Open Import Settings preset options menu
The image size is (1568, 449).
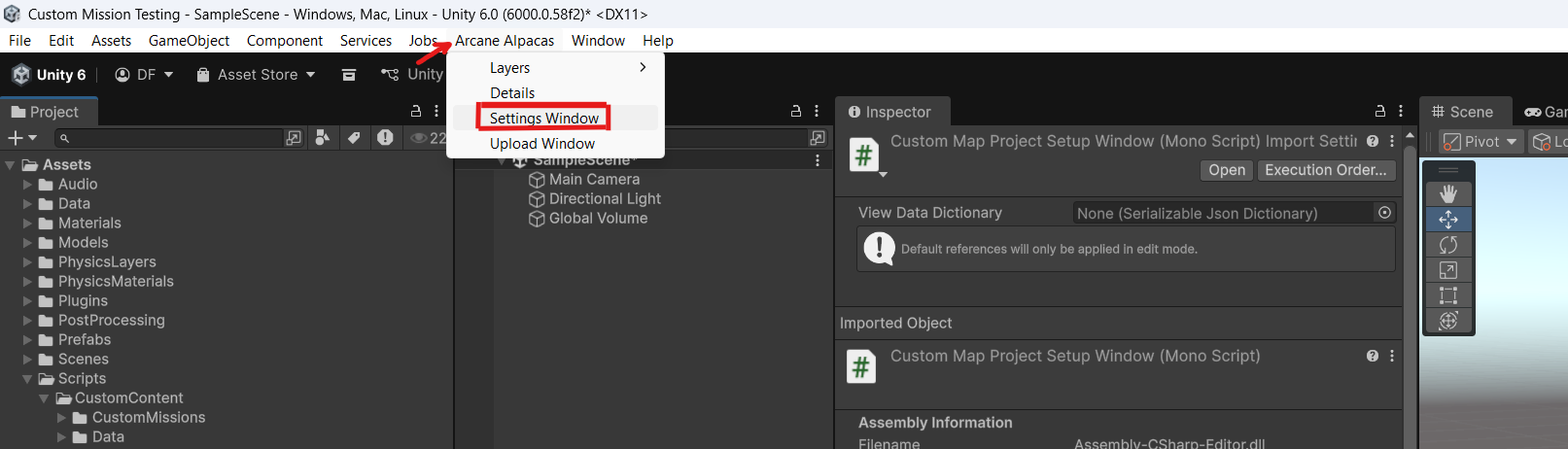[1392, 141]
